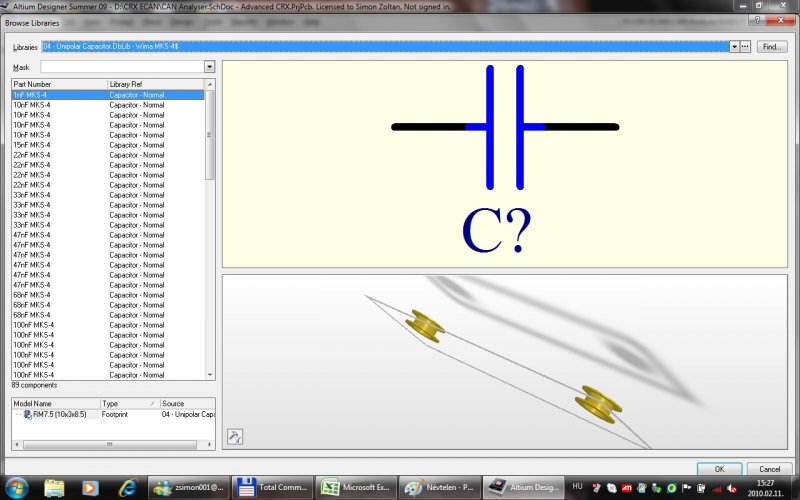Image resolution: width=800 pixels, height=500 pixels.
Task: Click the 'Footprint' type cell
Action: (115, 414)
